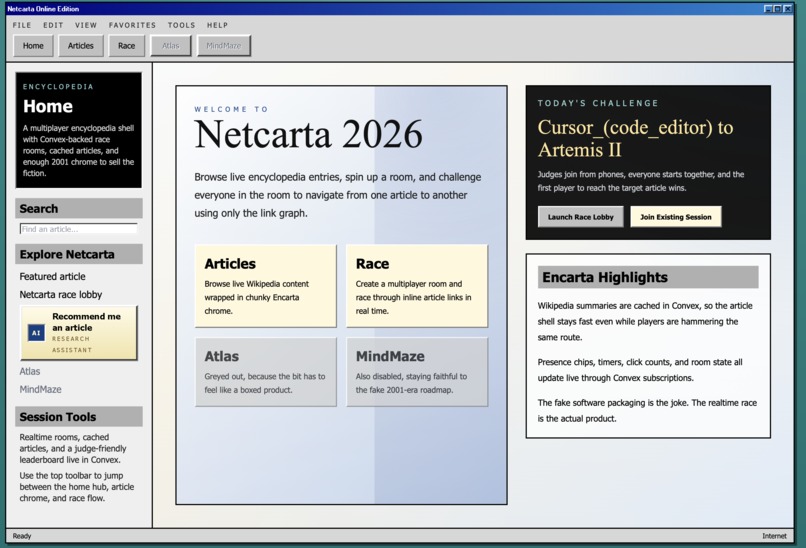
Task: Click the Encyclopedia Home black panel
Action: pyautogui.click(x=79, y=130)
